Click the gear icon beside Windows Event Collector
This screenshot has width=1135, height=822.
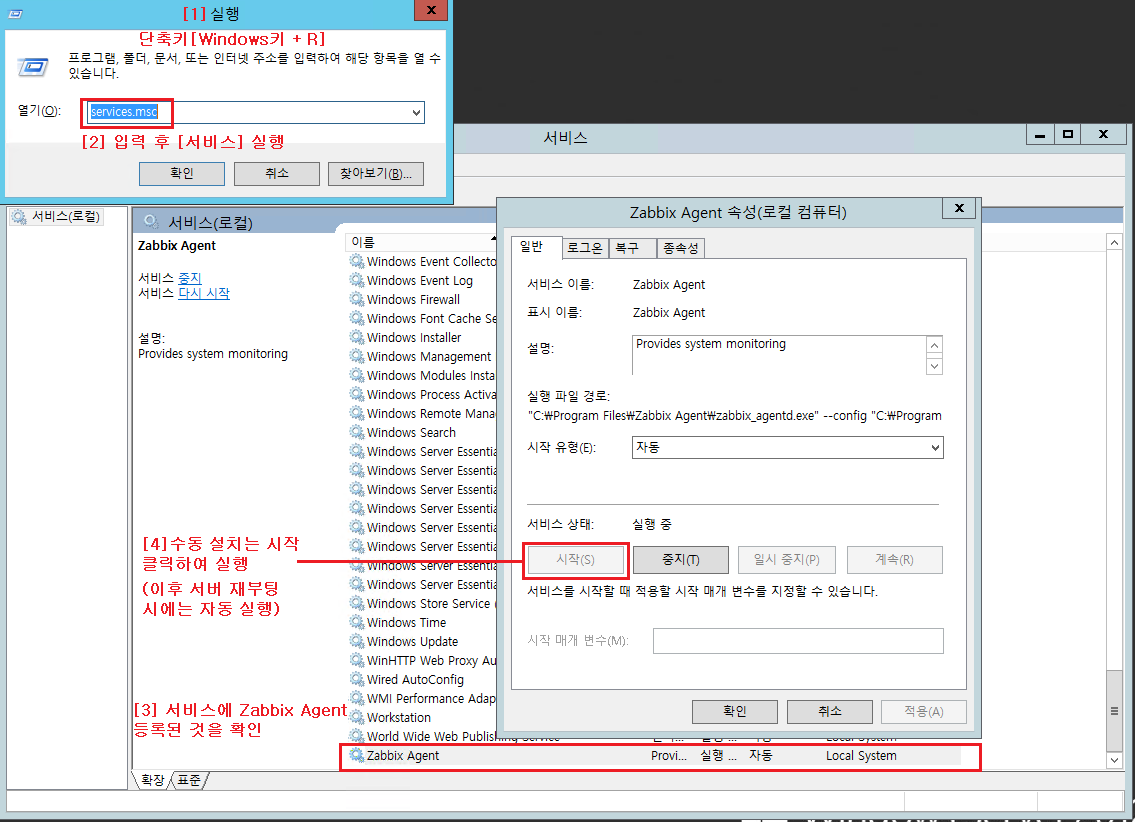tap(357, 261)
